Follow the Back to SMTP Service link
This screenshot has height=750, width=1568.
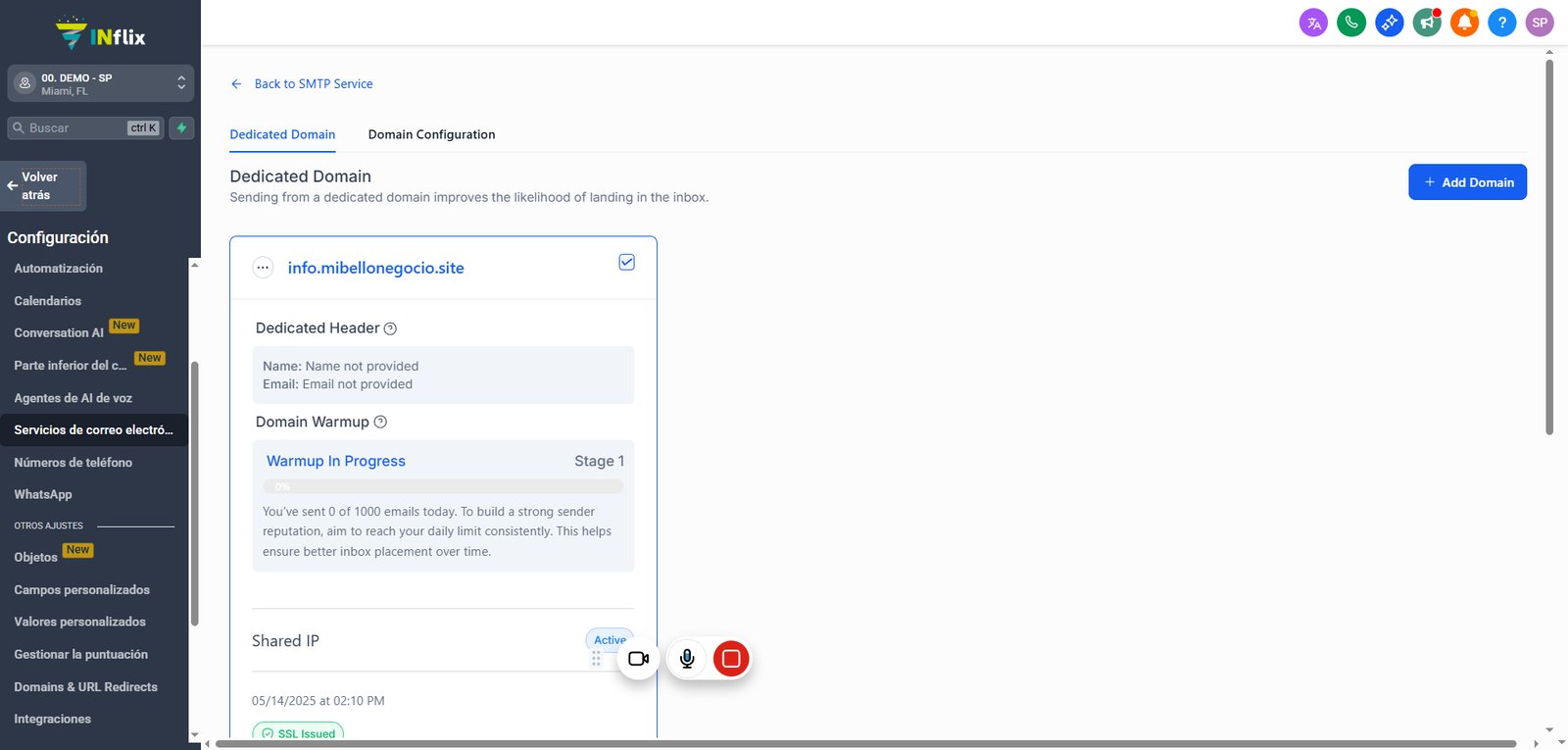point(314,84)
